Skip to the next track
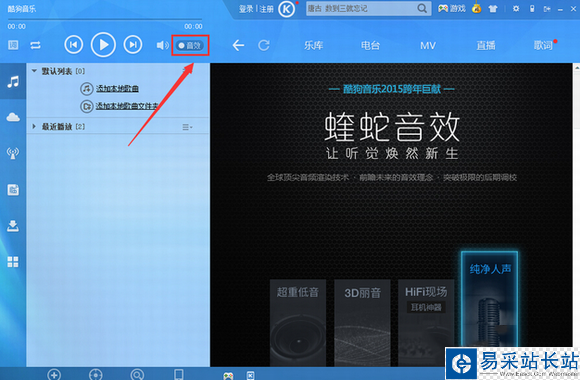Viewport: 580px width, 380px height. coord(133,45)
